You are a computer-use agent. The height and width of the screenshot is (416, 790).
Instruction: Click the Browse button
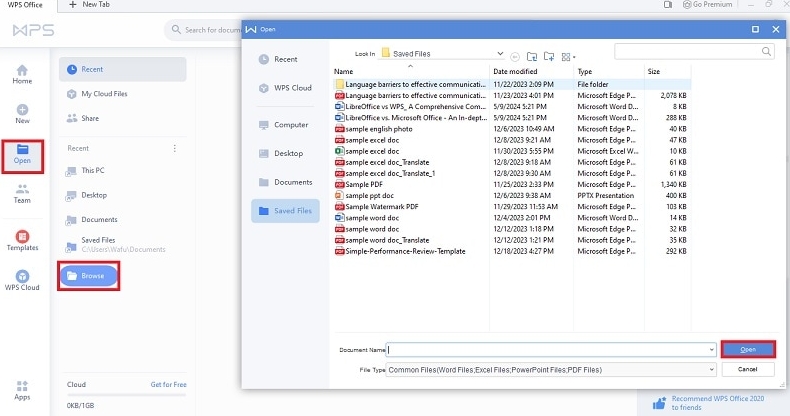88,275
